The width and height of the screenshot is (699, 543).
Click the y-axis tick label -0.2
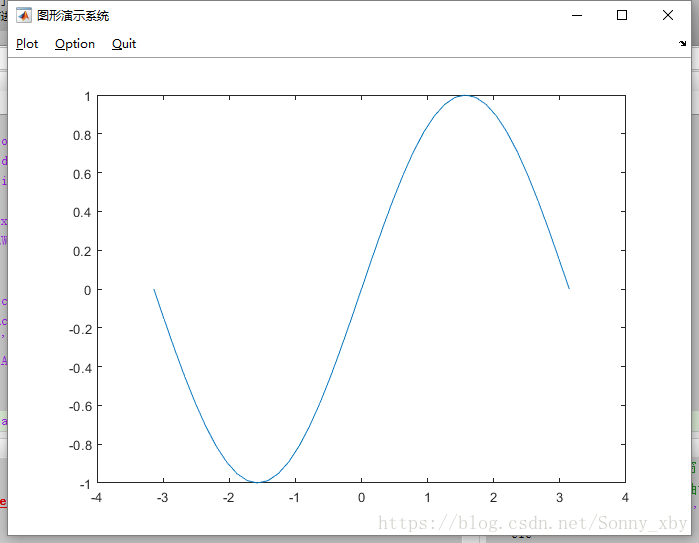tap(80, 329)
